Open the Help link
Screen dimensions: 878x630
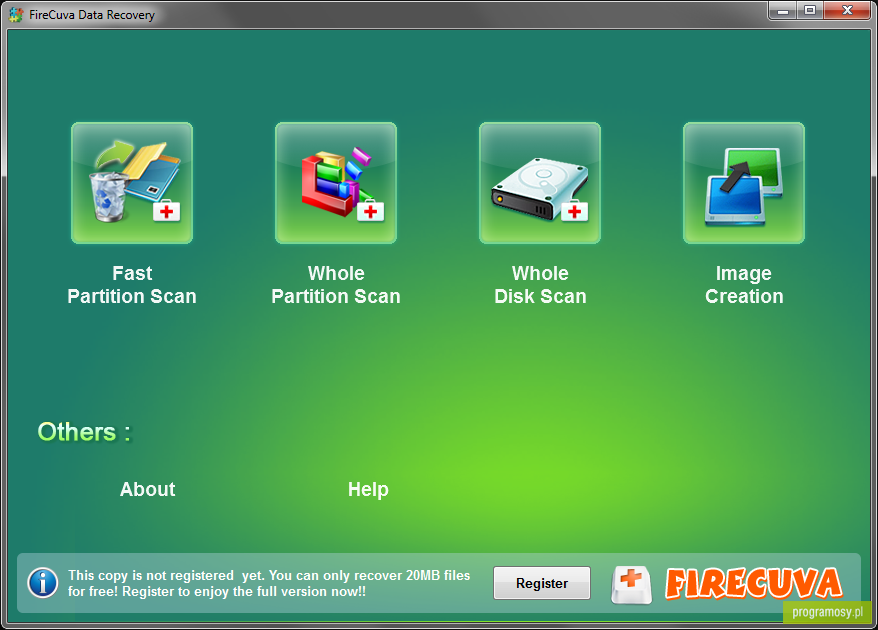(368, 489)
